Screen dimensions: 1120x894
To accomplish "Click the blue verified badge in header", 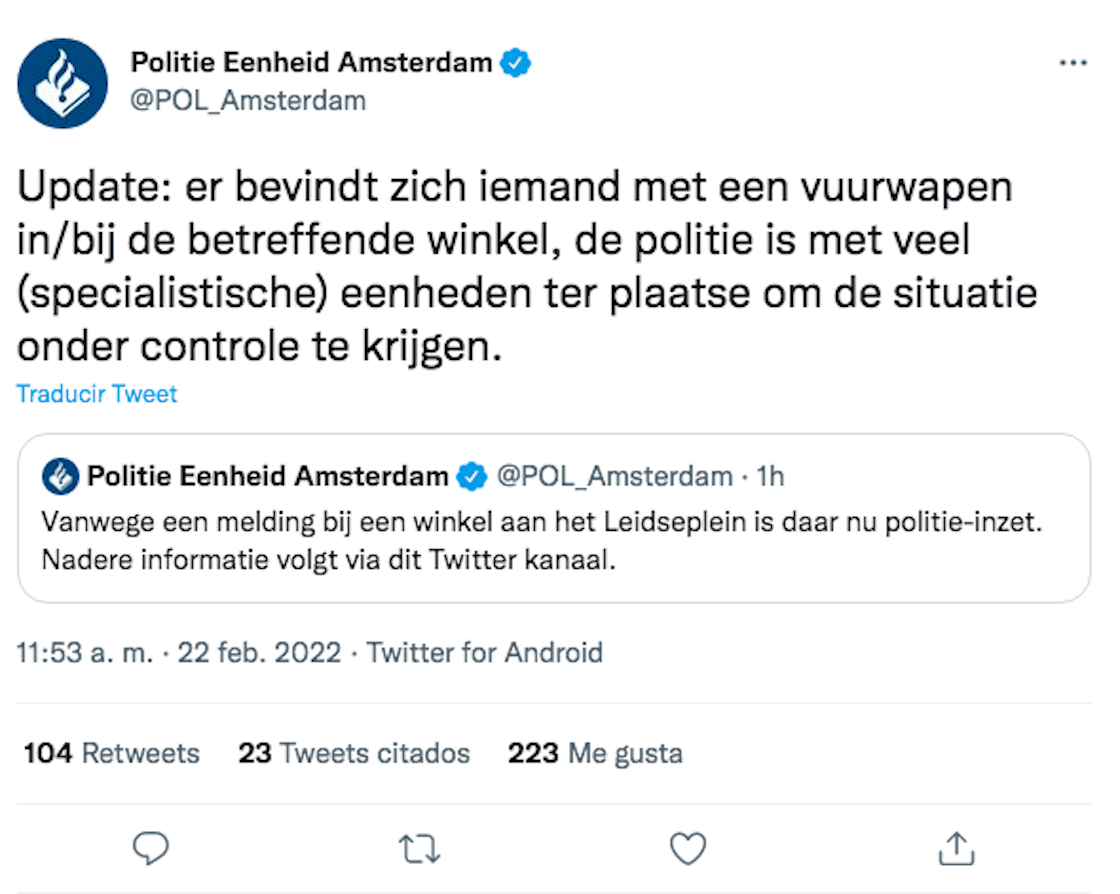I will [515, 63].
